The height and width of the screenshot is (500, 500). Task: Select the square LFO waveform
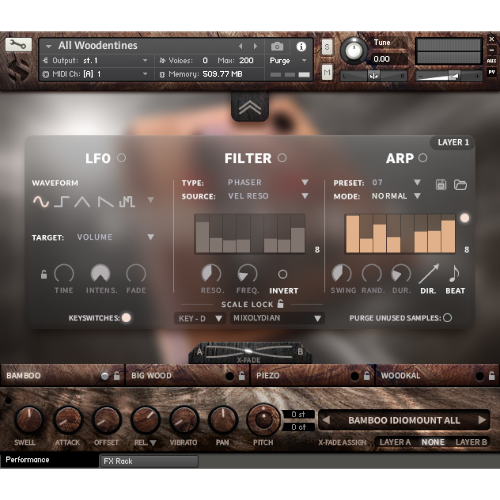point(62,201)
